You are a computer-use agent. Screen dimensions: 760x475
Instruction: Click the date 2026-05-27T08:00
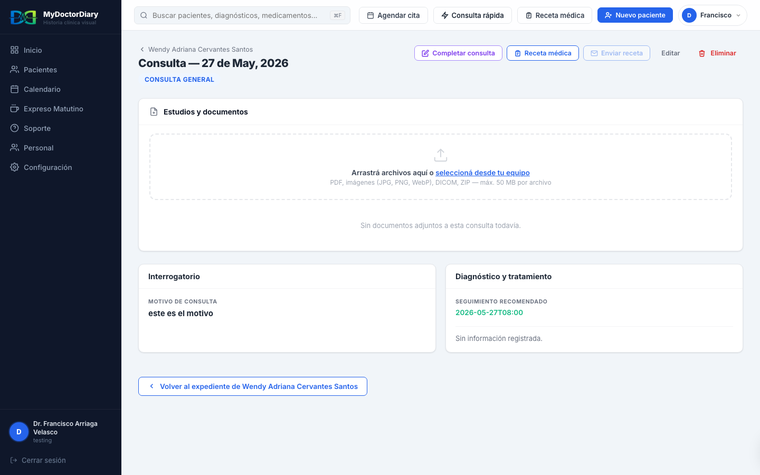(x=489, y=313)
